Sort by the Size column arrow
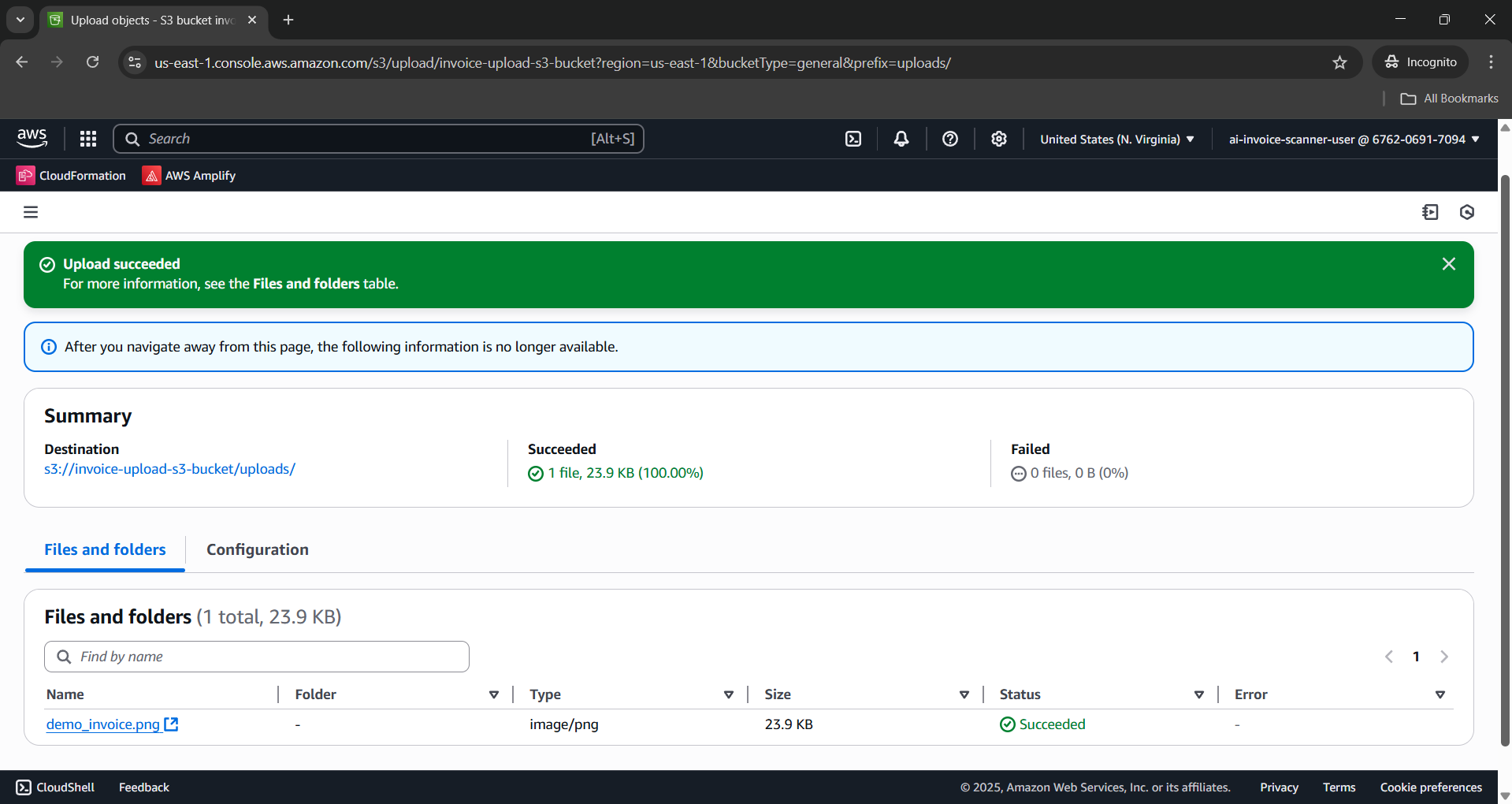The height and width of the screenshot is (804, 1512). pyautogui.click(x=964, y=694)
